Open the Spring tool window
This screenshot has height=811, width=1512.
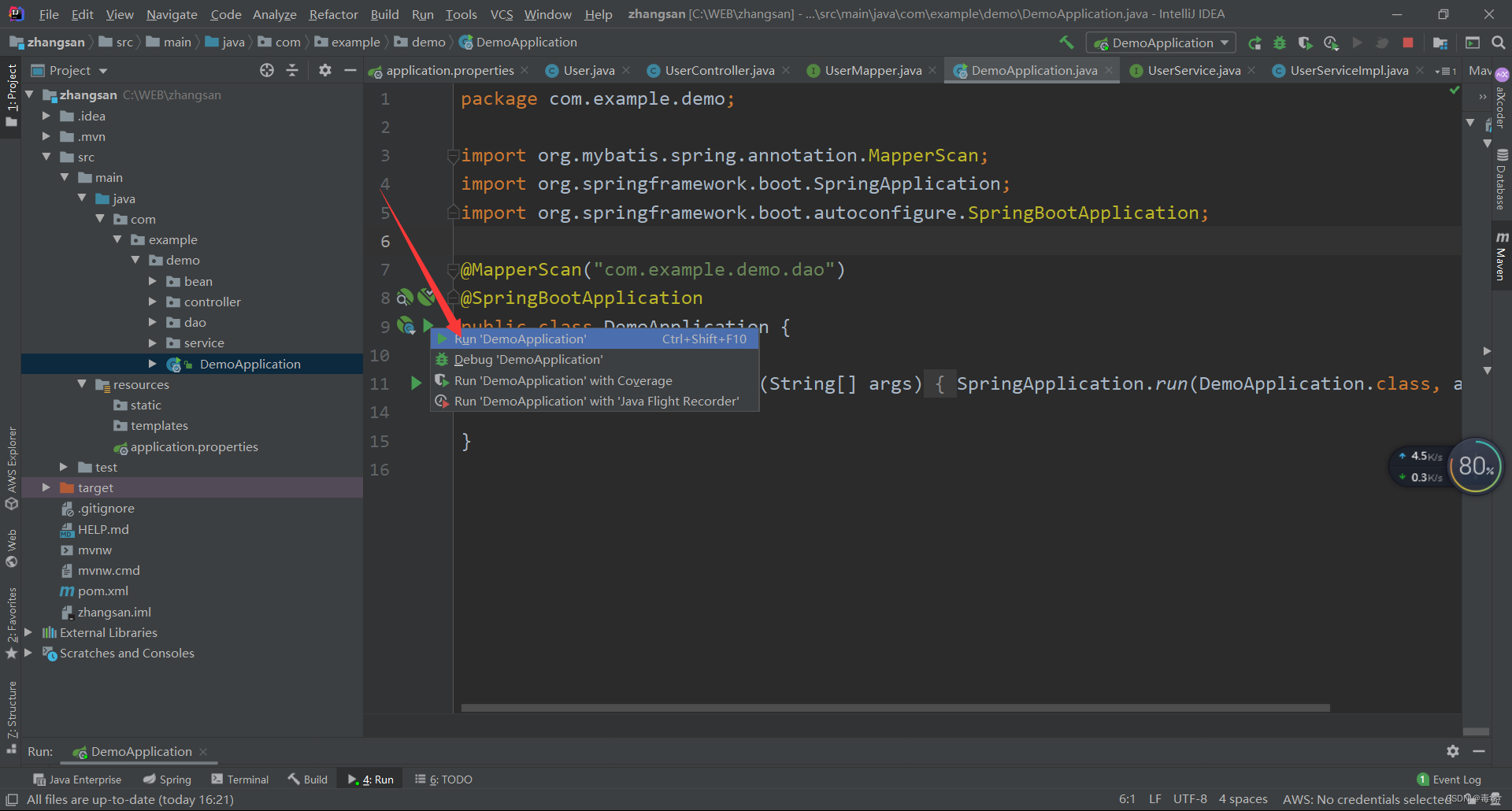click(x=167, y=780)
